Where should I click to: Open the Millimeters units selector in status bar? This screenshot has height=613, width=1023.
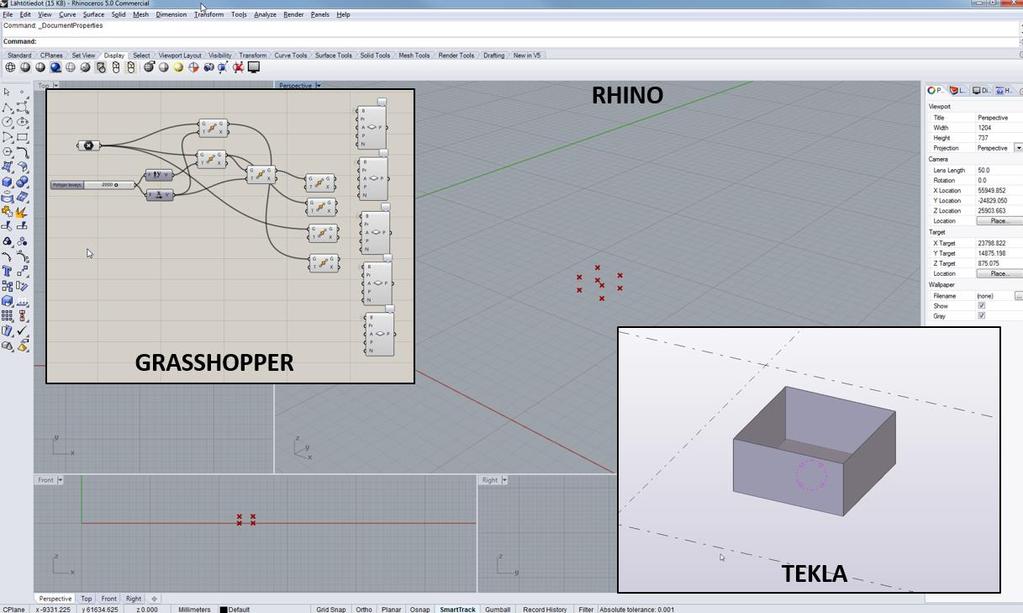[x=194, y=609]
